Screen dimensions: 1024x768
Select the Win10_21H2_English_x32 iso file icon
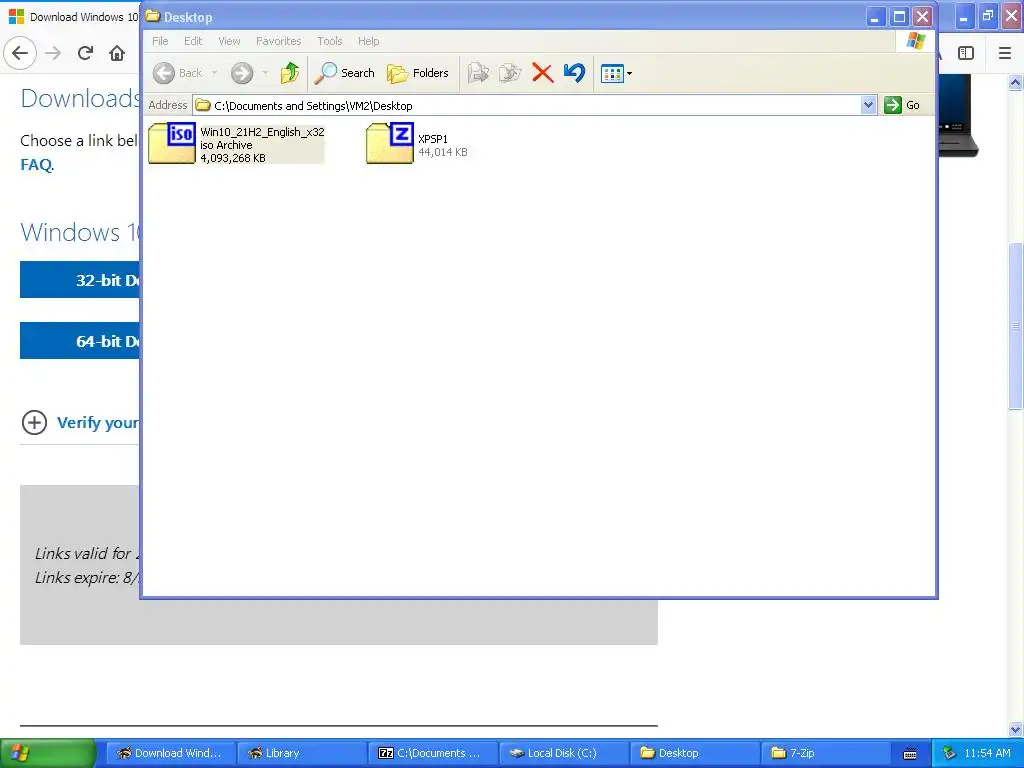pyautogui.click(x=172, y=143)
